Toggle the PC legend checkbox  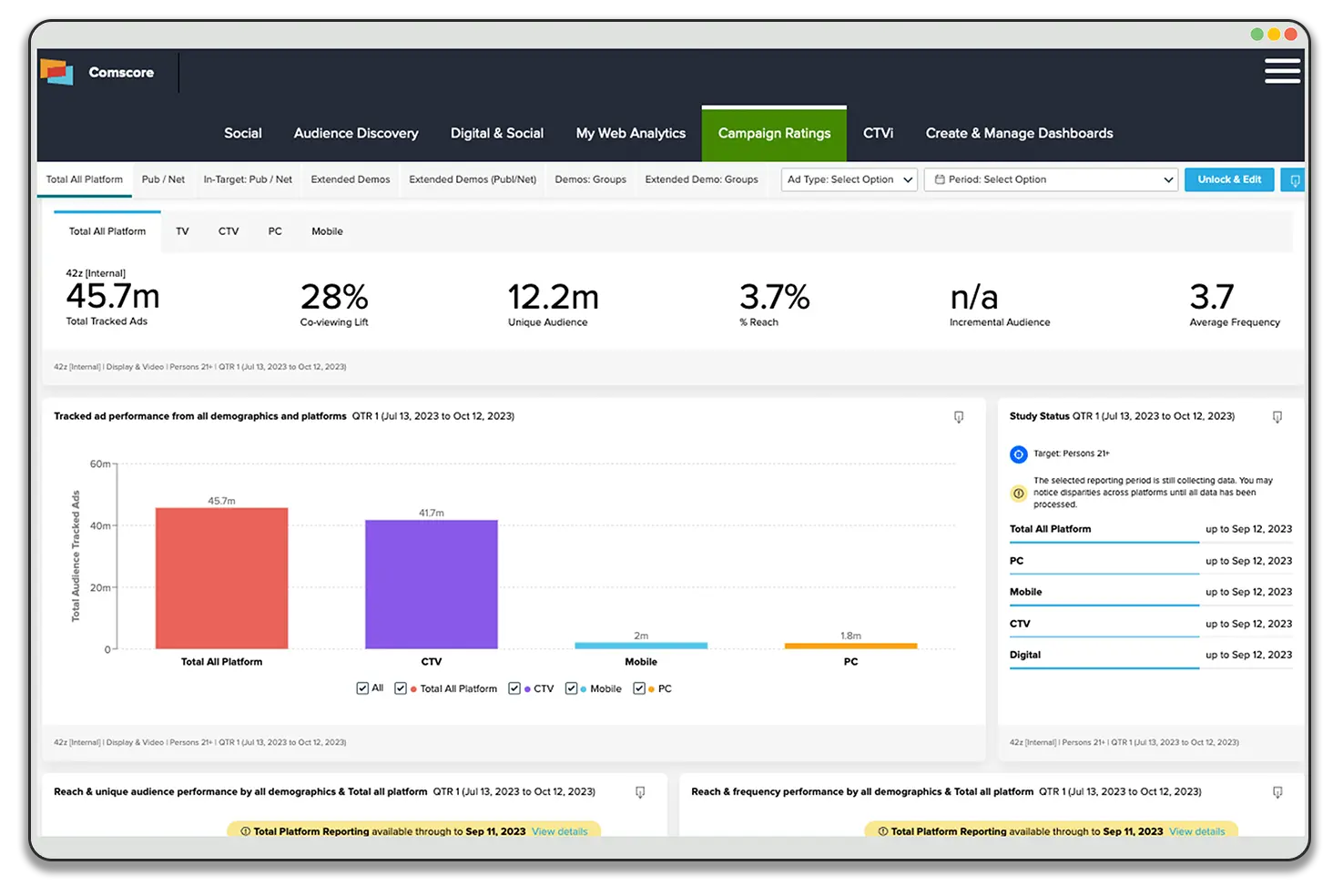click(x=639, y=688)
